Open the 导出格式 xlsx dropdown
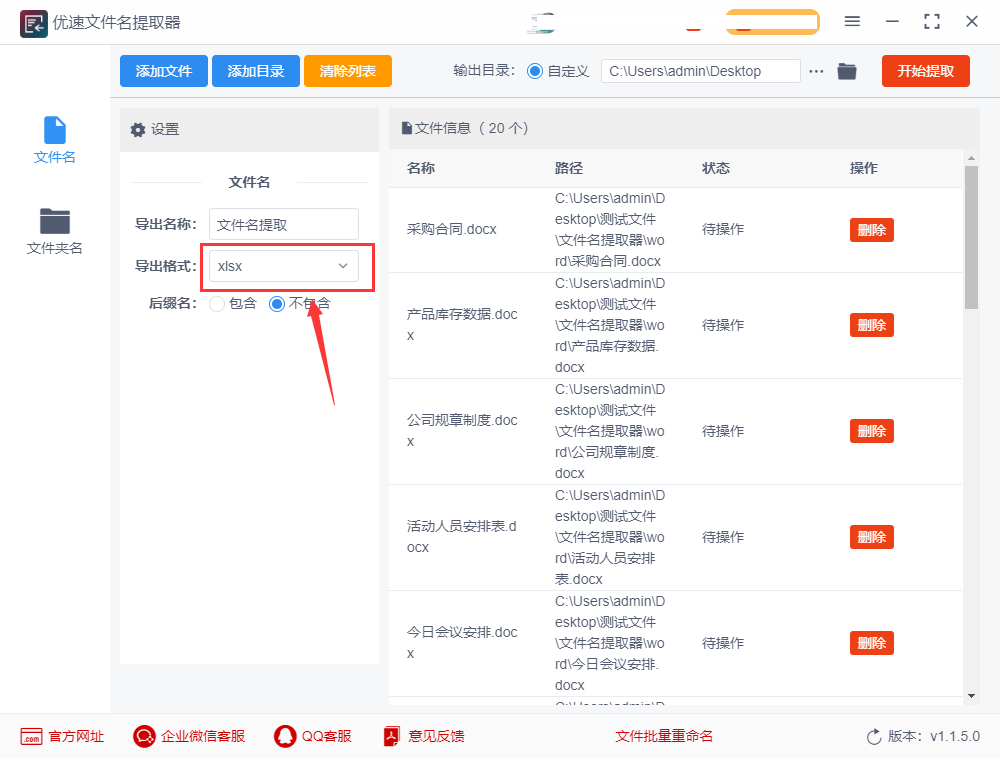The height and width of the screenshot is (760, 1000). click(284, 267)
